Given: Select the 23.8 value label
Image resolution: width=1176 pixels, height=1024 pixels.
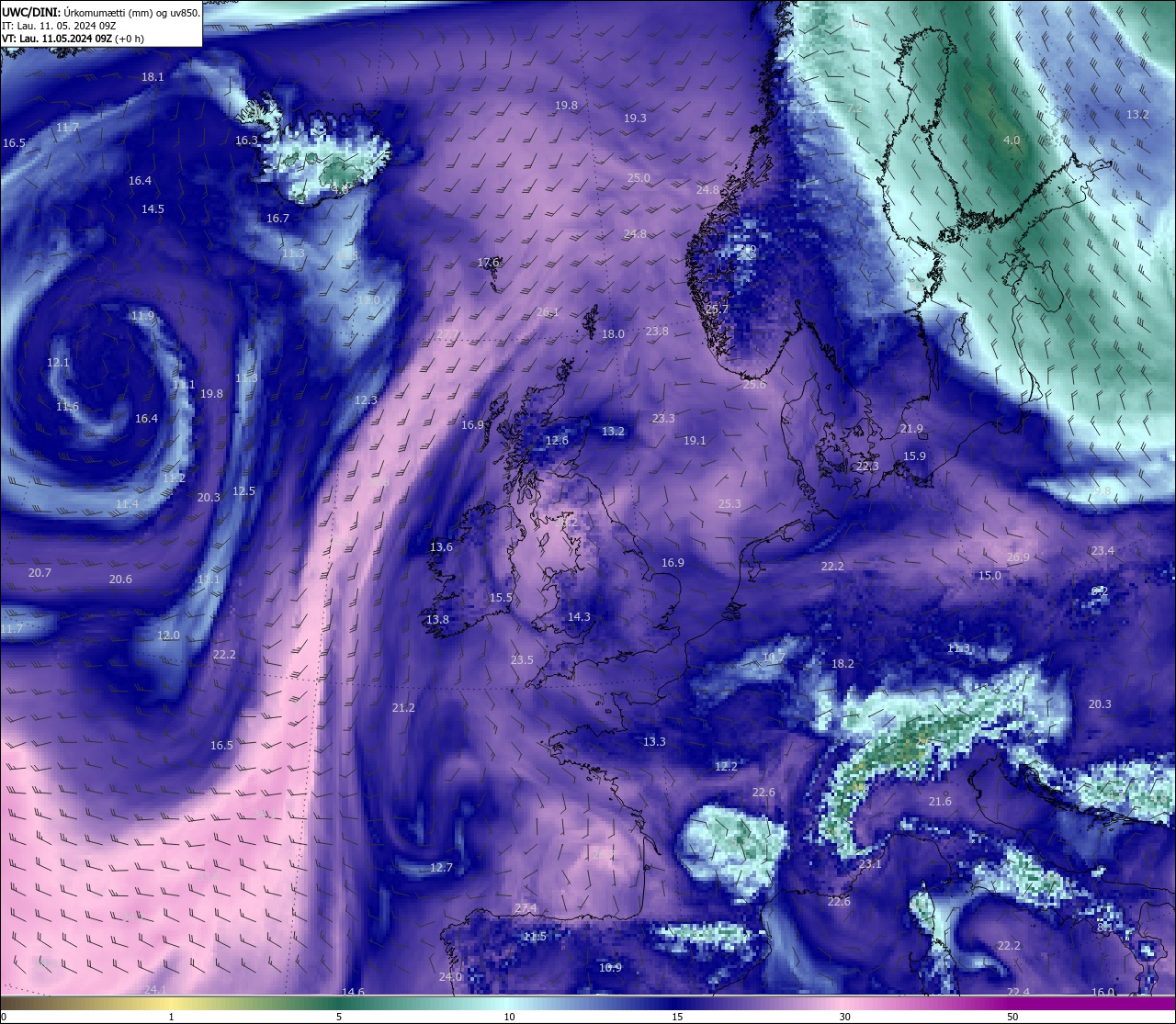Looking at the screenshot, I should pos(657,332).
